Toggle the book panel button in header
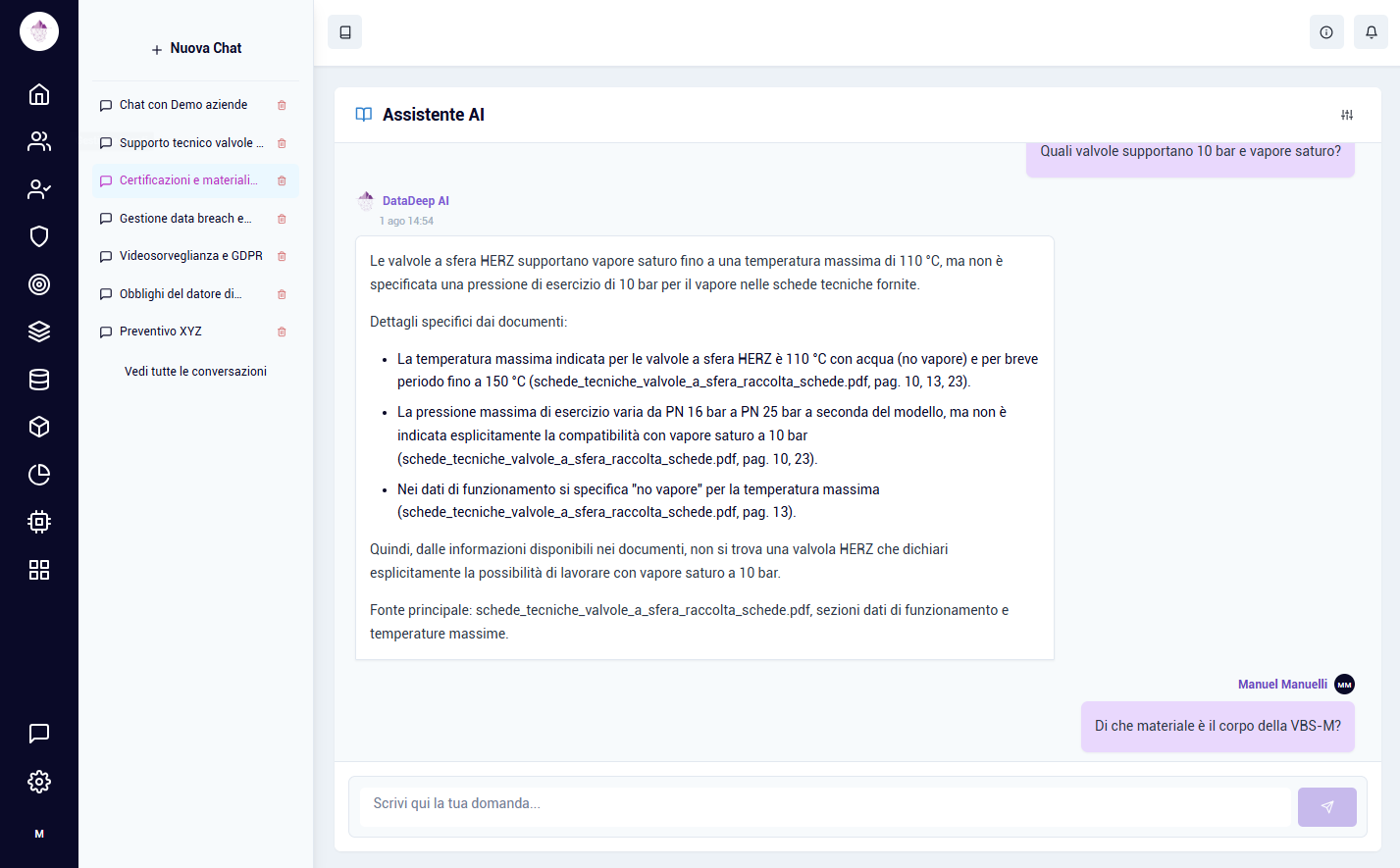This screenshot has width=1400, height=868. pyautogui.click(x=345, y=32)
